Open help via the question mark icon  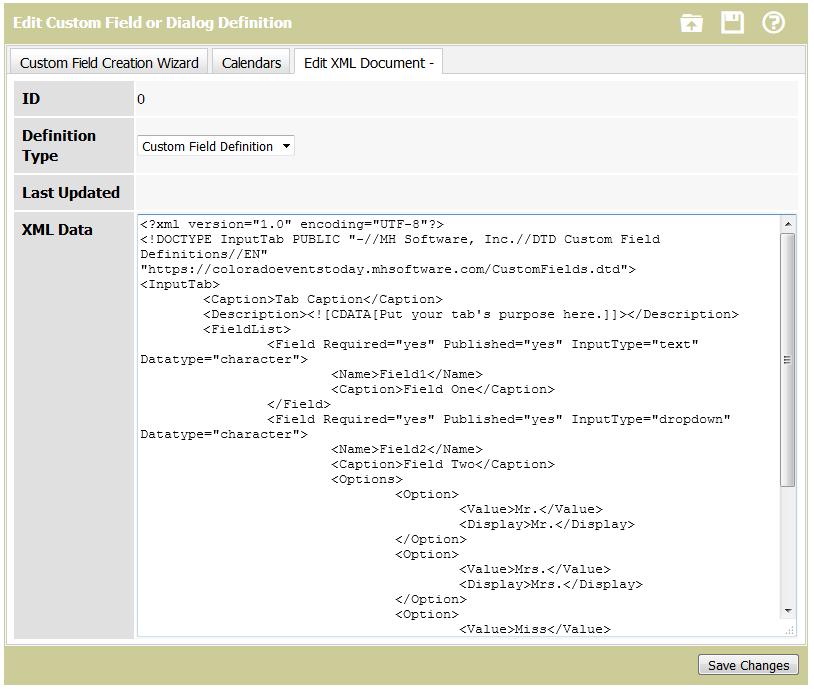click(773, 23)
